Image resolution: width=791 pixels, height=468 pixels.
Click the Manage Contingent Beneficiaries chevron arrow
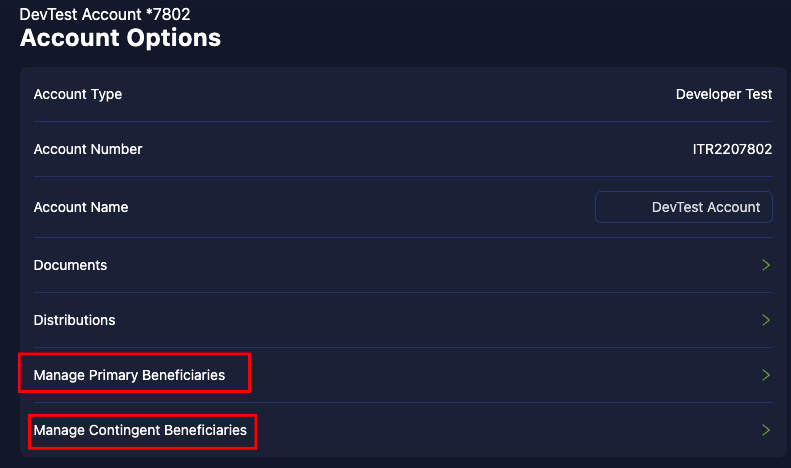coord(766,430)
